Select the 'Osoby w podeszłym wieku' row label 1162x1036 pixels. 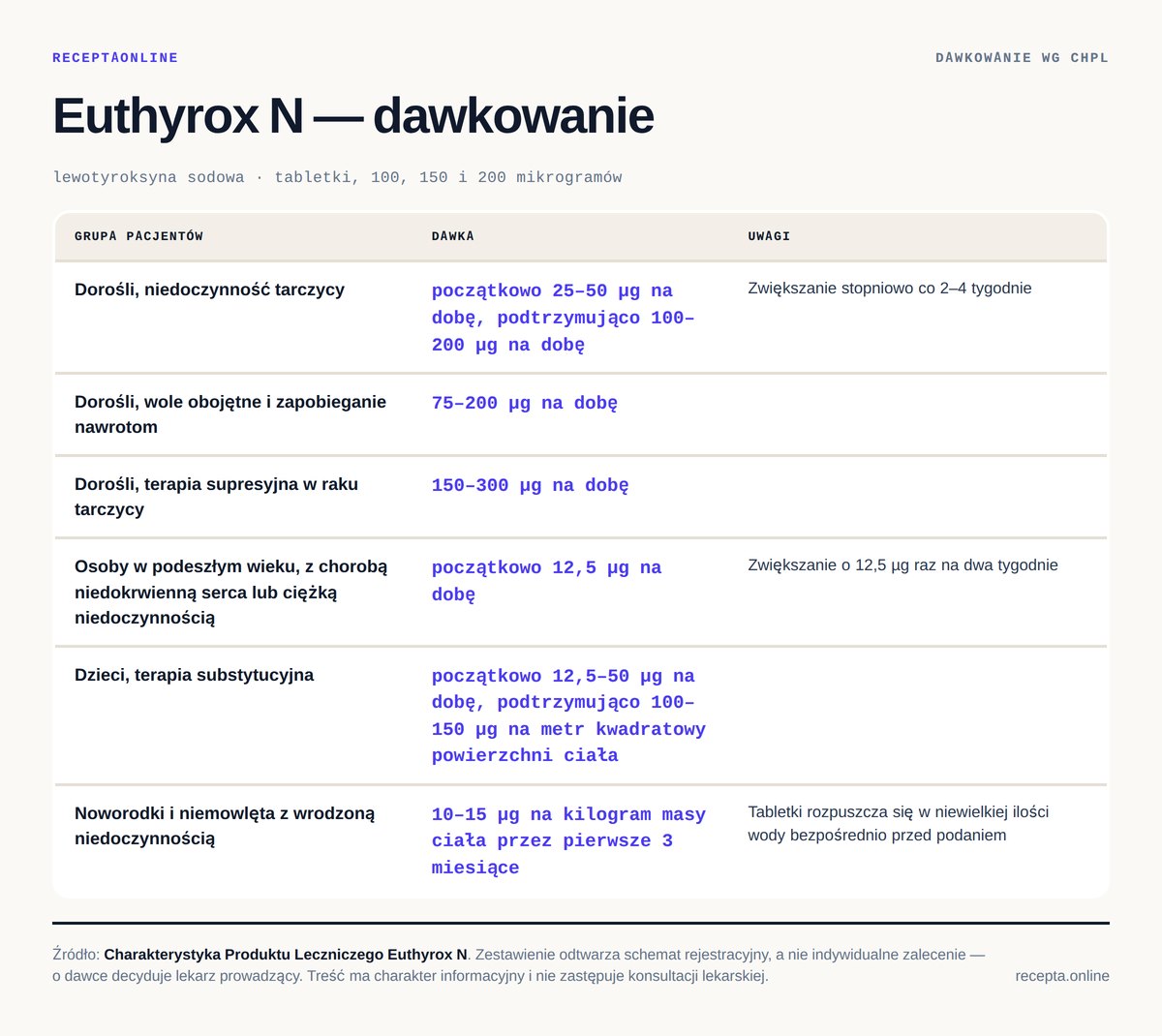click(x=230, y=592)
